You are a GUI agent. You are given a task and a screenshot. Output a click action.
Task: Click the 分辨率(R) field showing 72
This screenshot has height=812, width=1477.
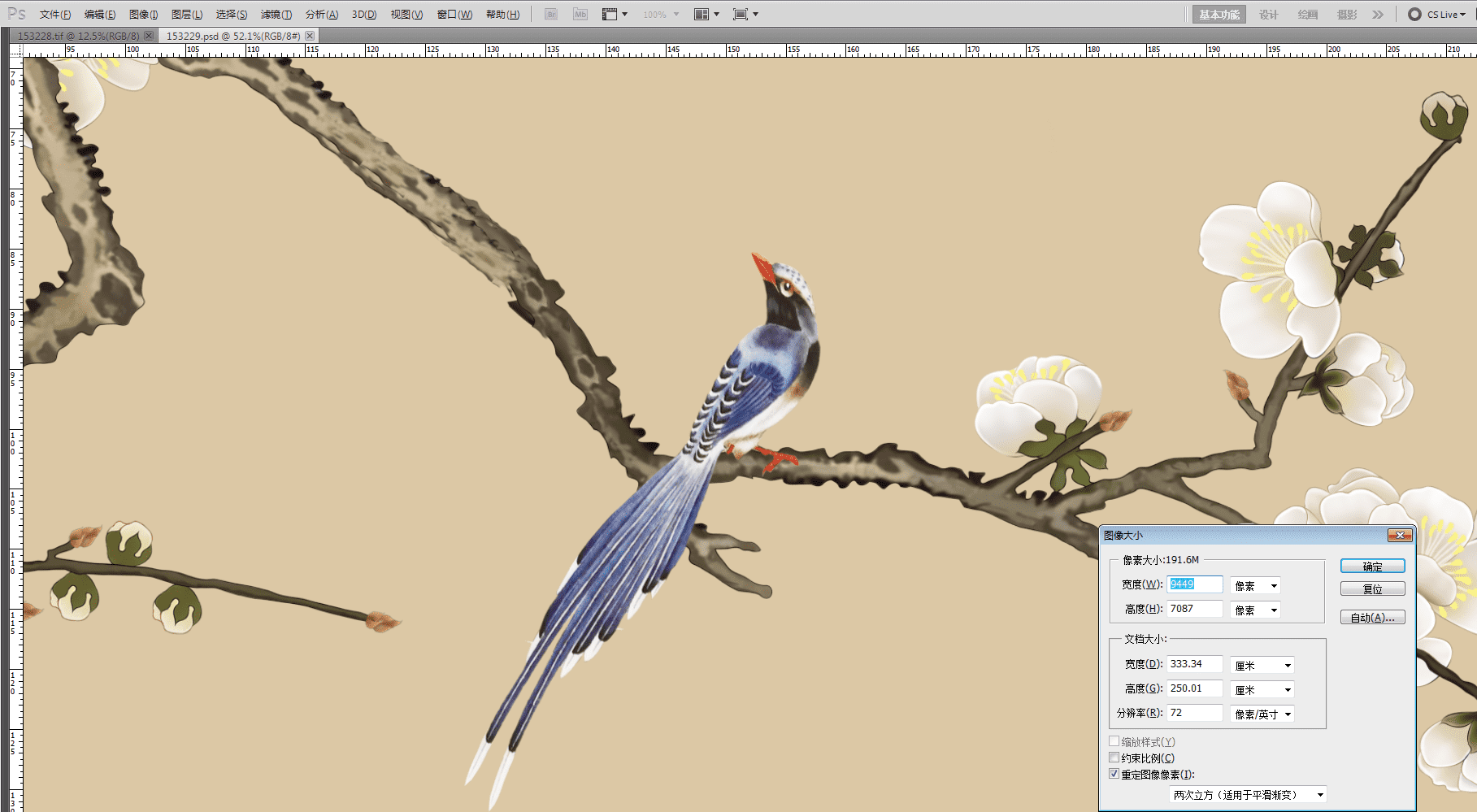click(x=1195, y=713)
